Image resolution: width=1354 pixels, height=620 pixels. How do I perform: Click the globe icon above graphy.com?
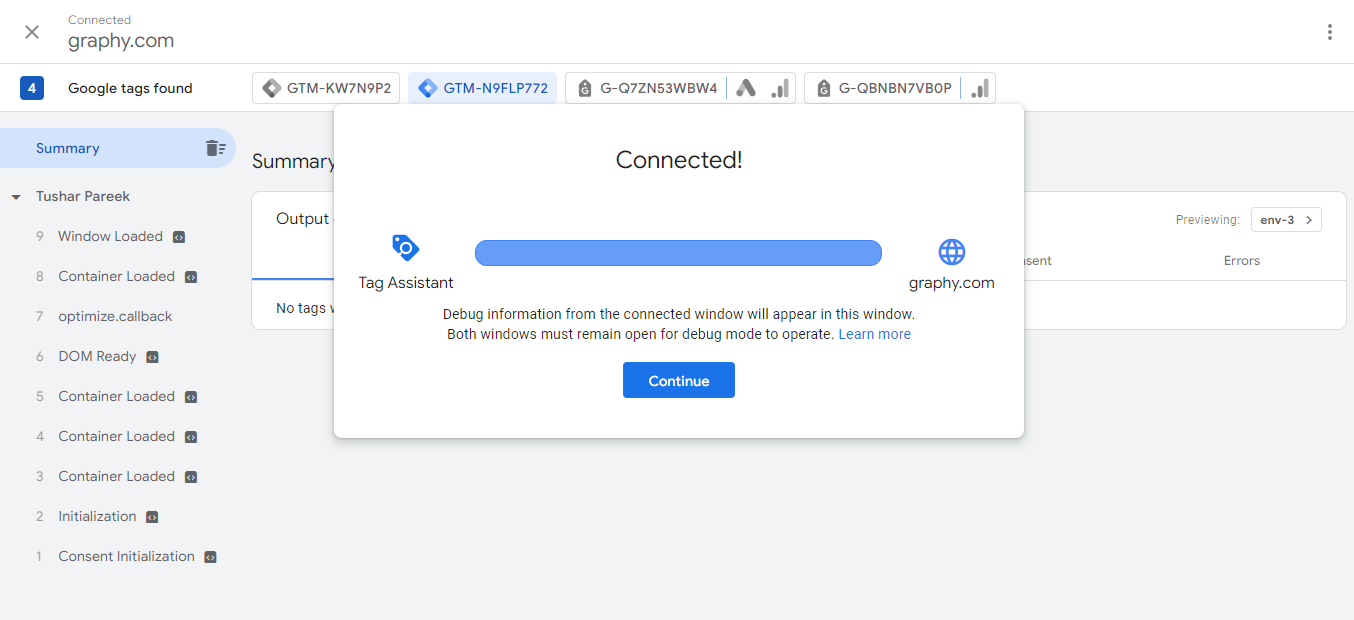tap(951, 251)
